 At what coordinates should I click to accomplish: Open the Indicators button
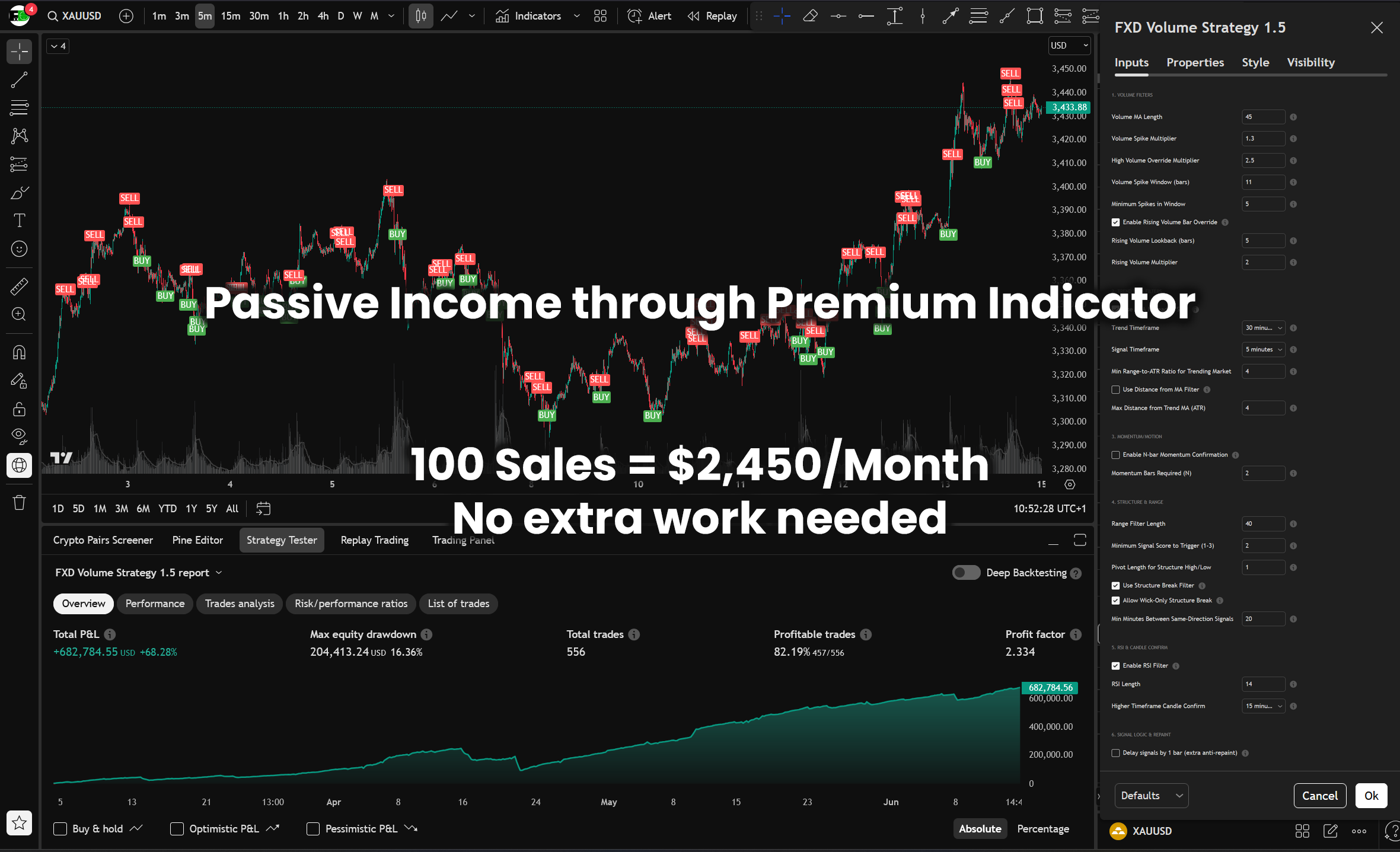(x=528, y=16)
